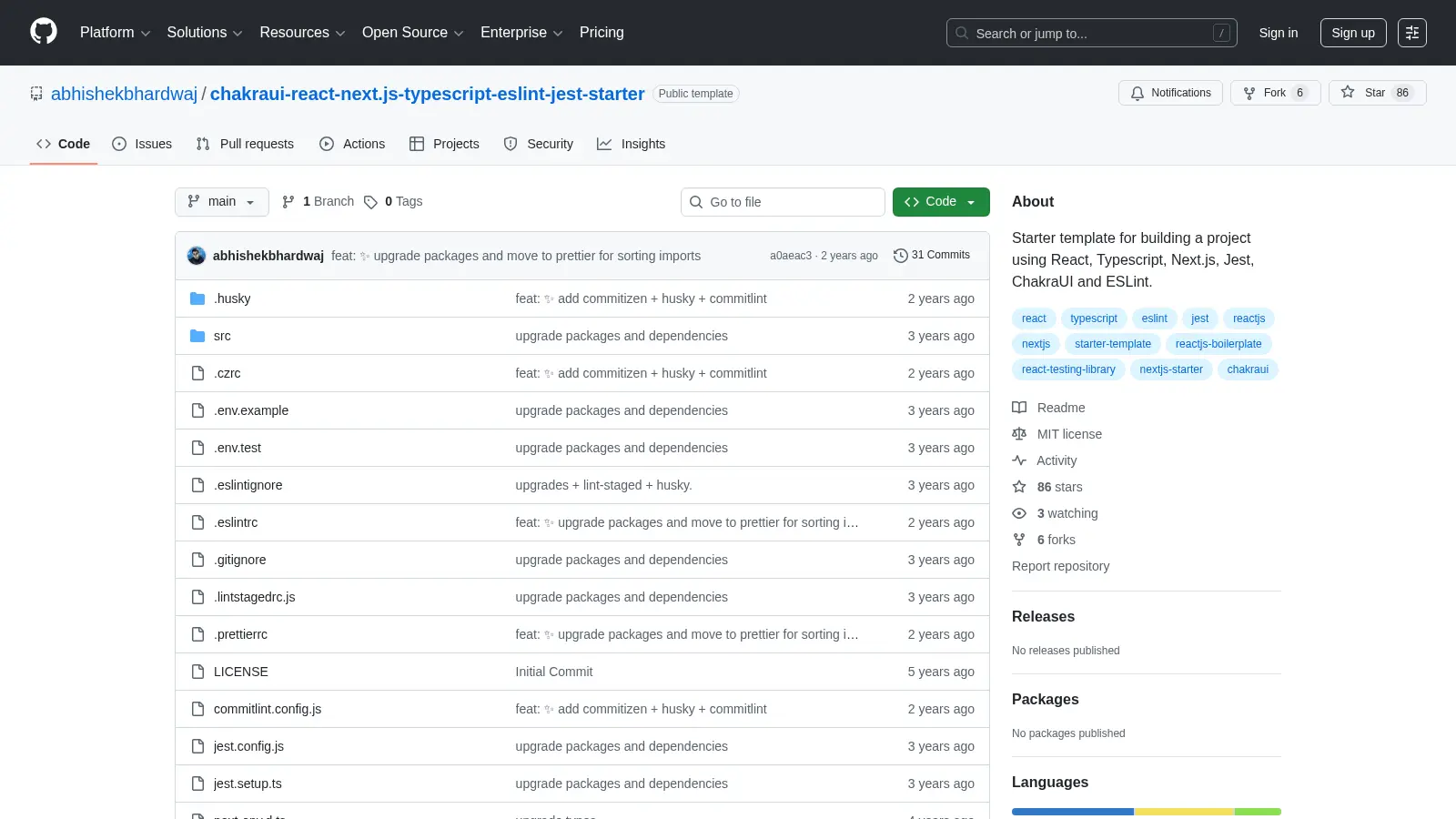Image resolution: width=1456 pixels, height=819 pixels.
Task: Click the eye icon next to 3 watching
Action: [1019, 513]
